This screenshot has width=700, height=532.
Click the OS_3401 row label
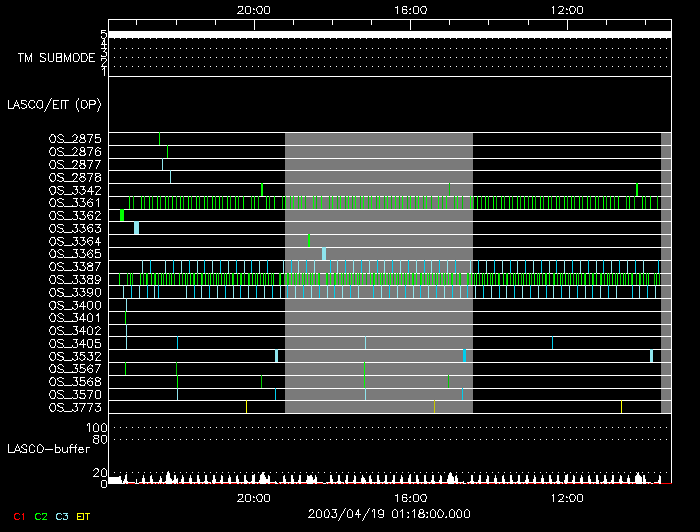75,318
